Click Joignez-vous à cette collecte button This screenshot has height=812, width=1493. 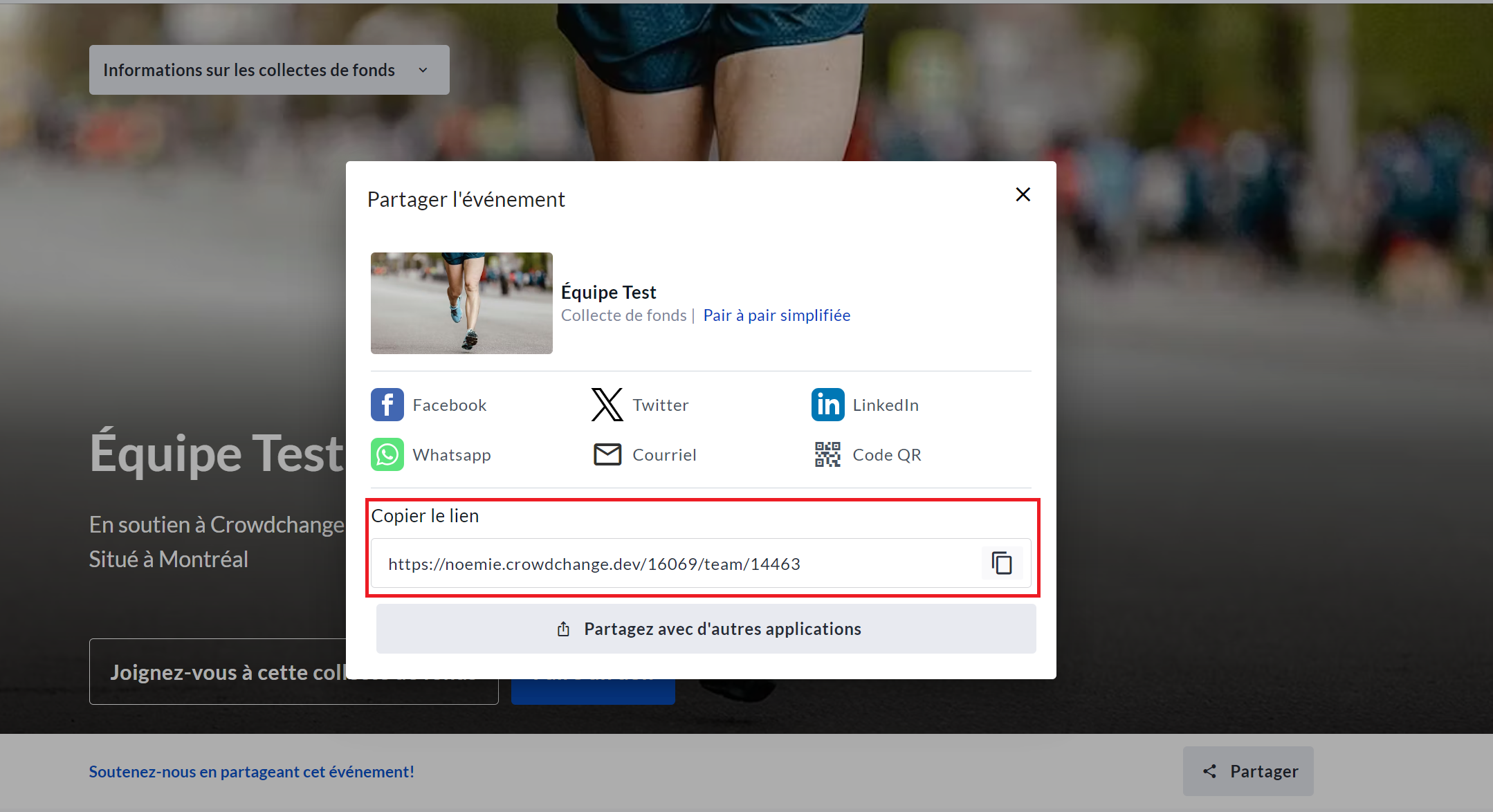pyautogui.click(x=221, y=672)
